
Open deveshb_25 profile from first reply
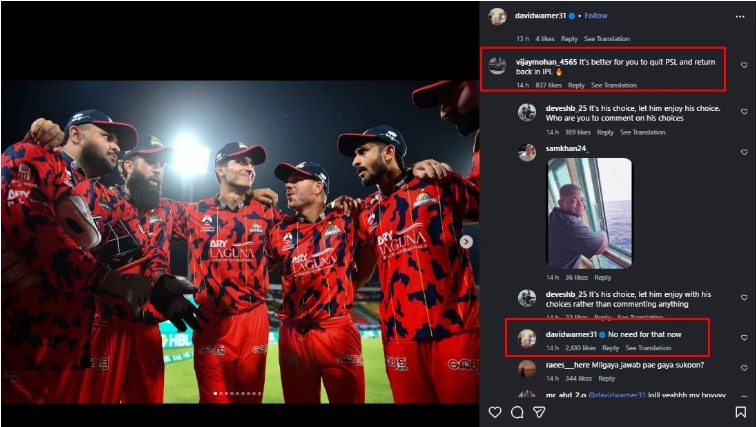527,112
